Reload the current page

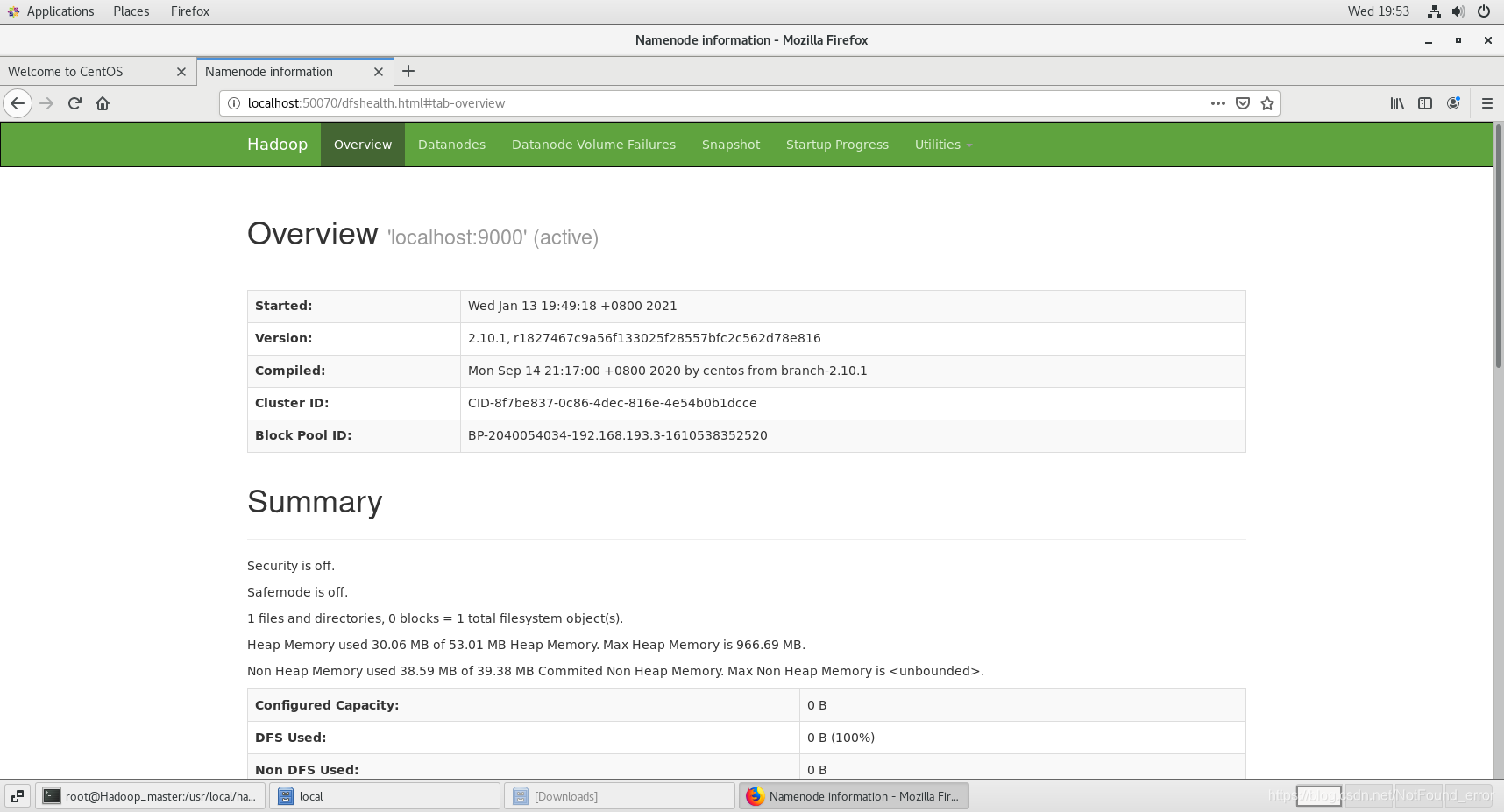(74, 103)
